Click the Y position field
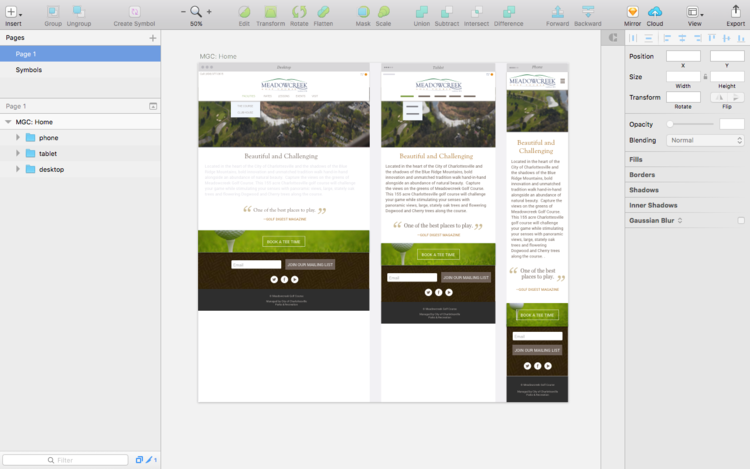Screen dimensions: 750x469 click(727, 56)
